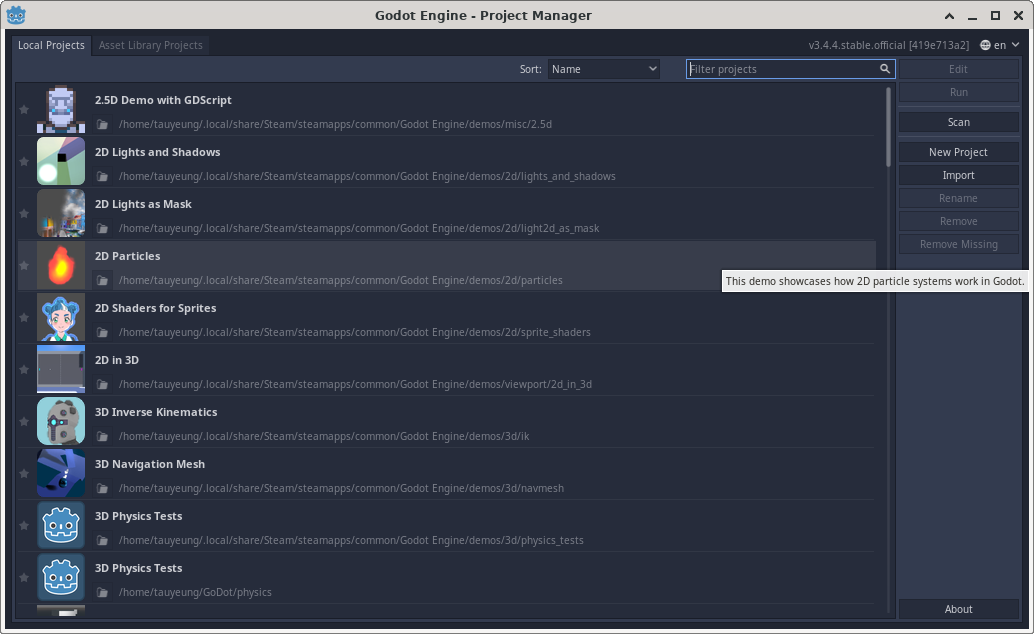1034x634 pixels.
Task: Click the robot head icon of 3D Inverse Kinematics
Action: coord(61,422)
